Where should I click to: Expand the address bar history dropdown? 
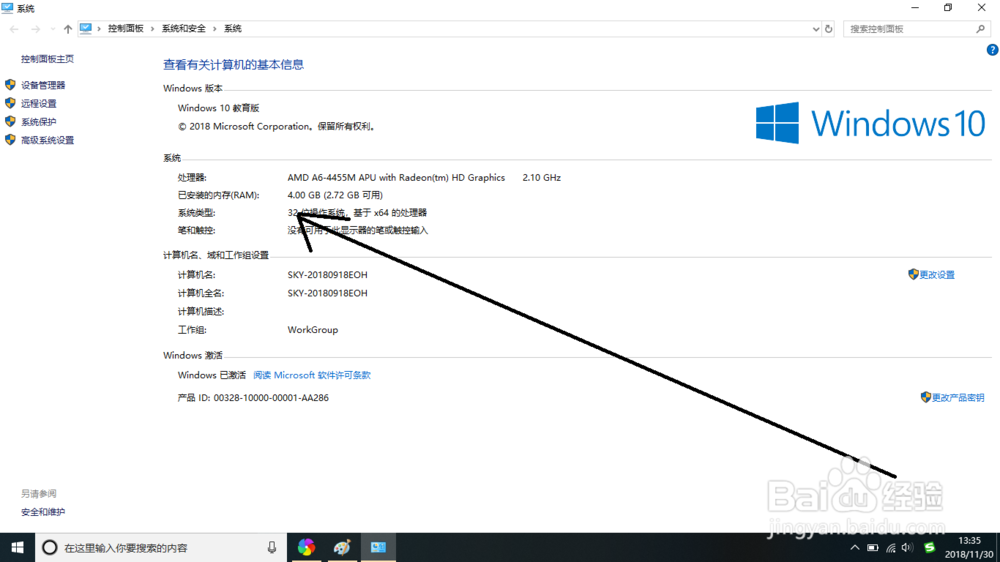[816, 29]
